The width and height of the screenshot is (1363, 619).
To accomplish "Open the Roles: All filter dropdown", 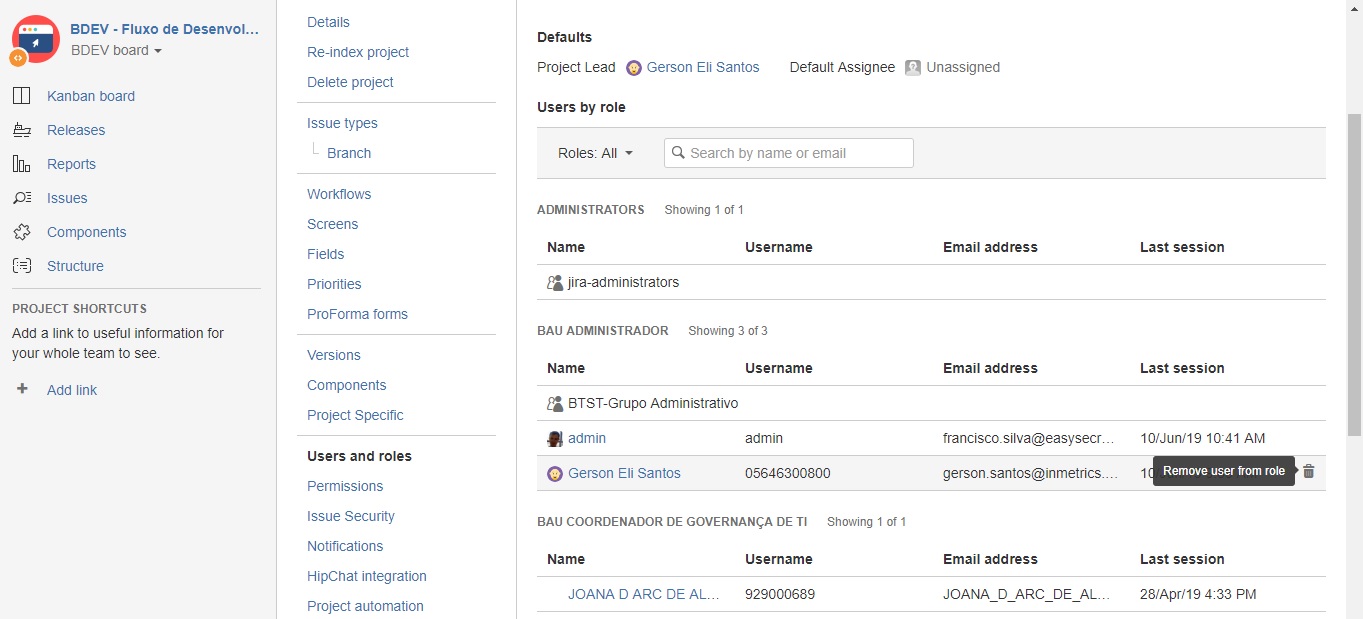I will [x=596, y=153].
